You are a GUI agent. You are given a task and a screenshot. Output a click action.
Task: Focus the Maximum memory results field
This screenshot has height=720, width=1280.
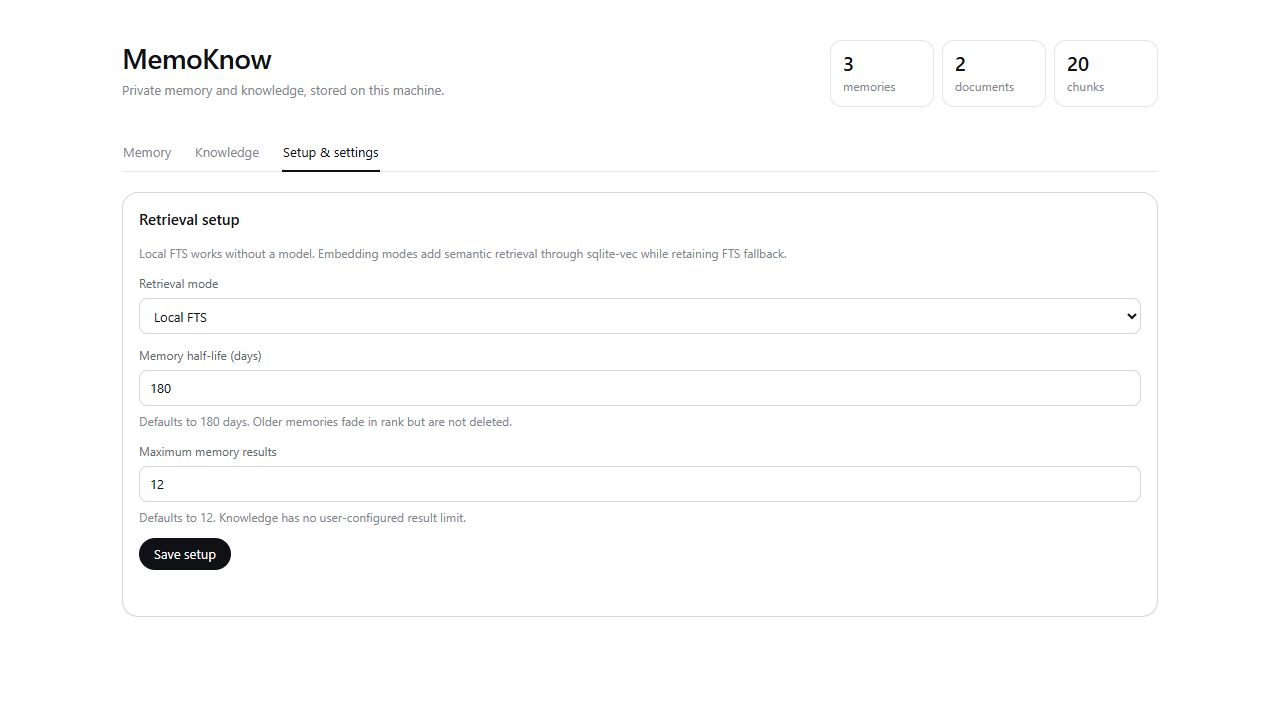pyautogui.click(x=640, y=484)
